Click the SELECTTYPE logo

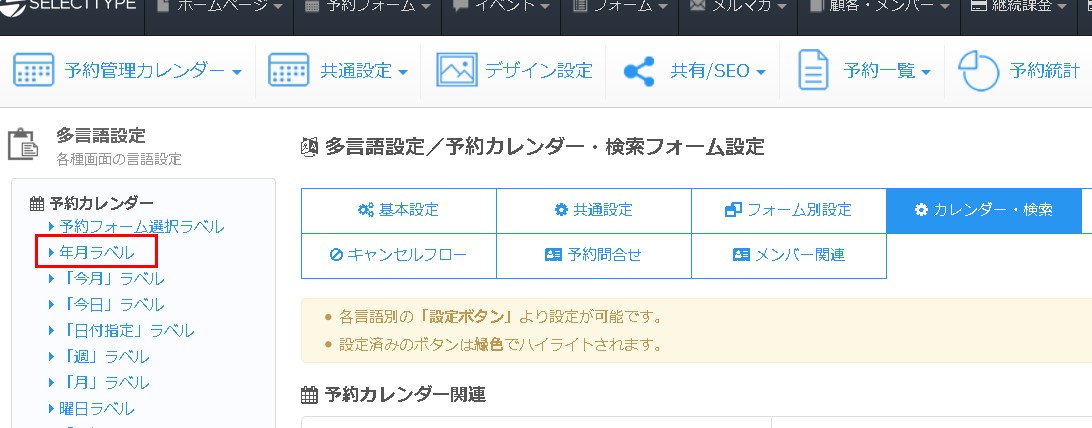click(68, 7)
